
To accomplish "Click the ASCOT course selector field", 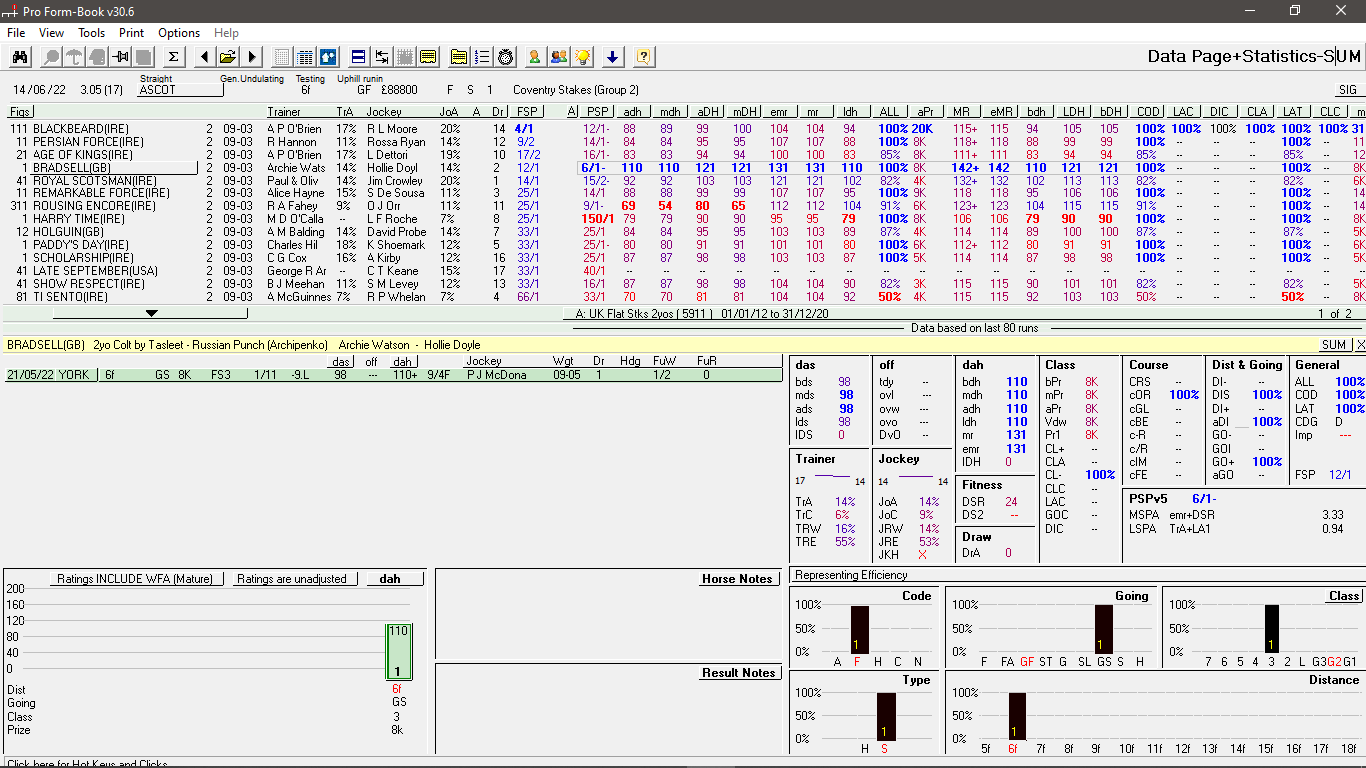I will click(x=180, y=90).
